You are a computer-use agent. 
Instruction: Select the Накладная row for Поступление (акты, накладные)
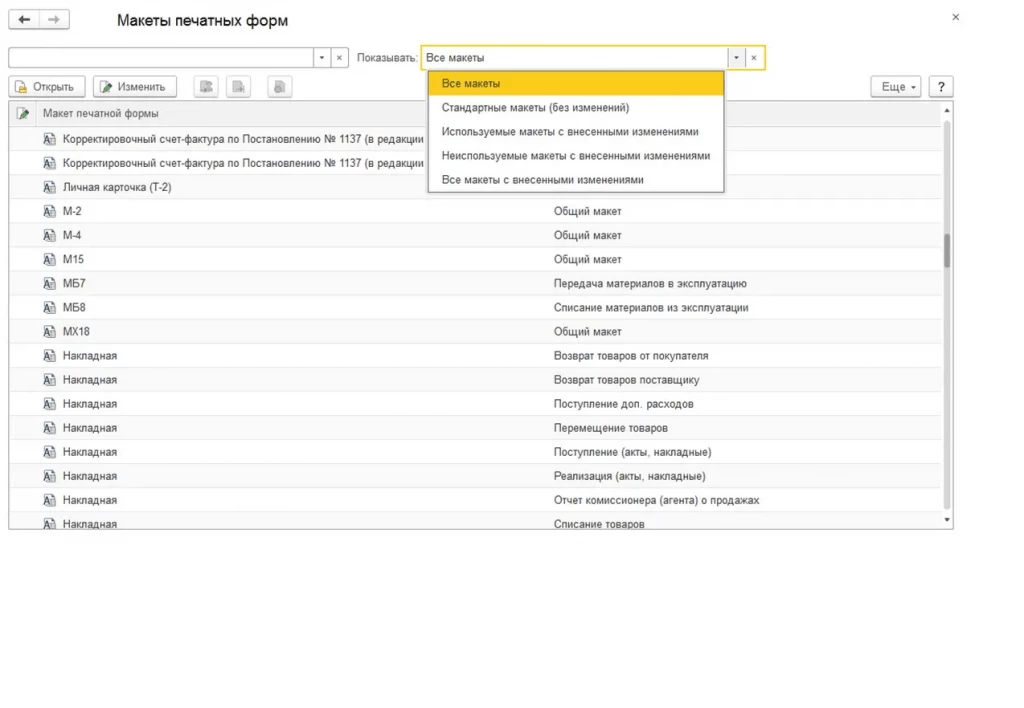pyautogui.click(x=475, y=453)
